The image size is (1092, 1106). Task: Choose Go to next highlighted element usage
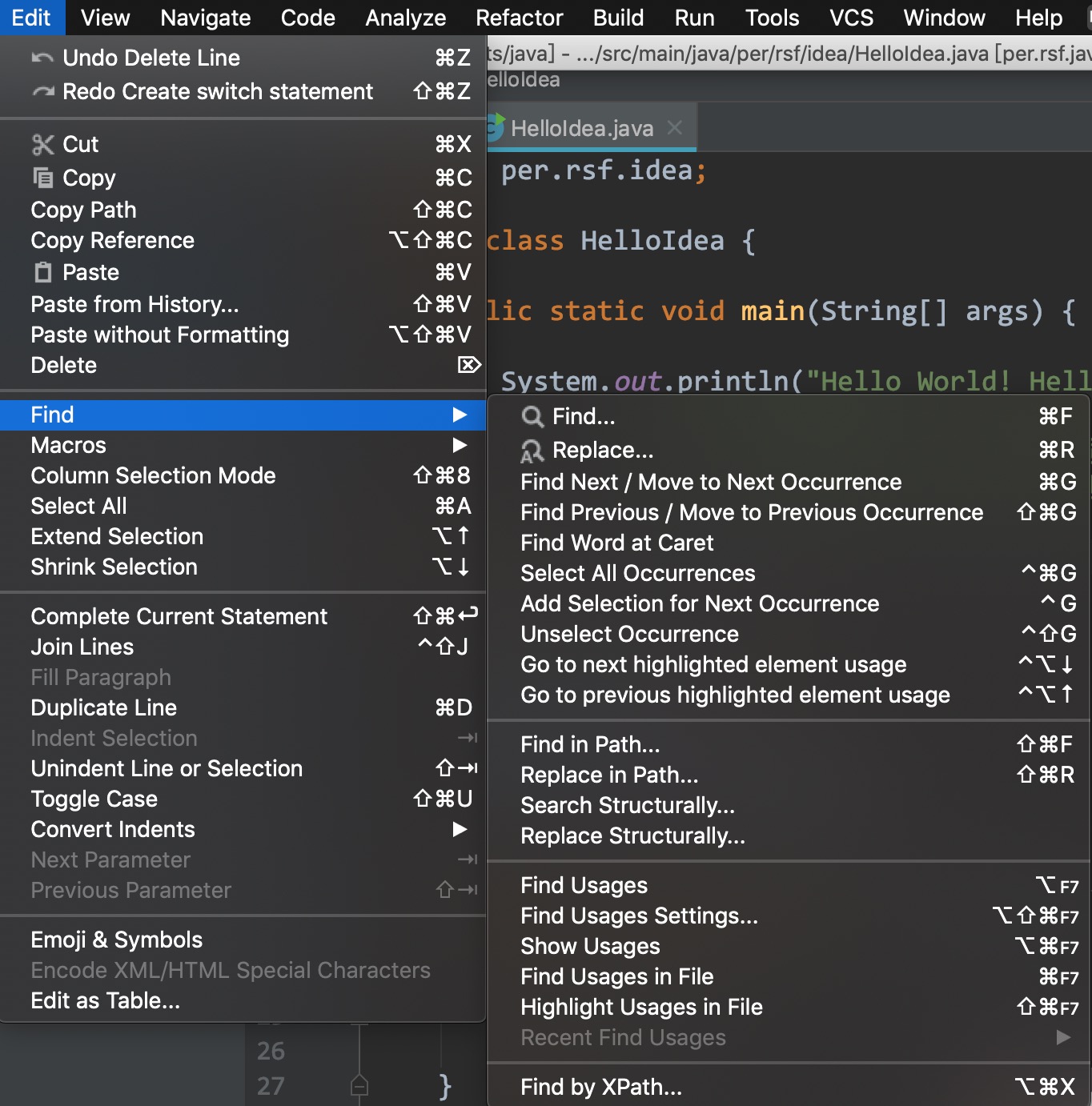(x=789, y=664)
